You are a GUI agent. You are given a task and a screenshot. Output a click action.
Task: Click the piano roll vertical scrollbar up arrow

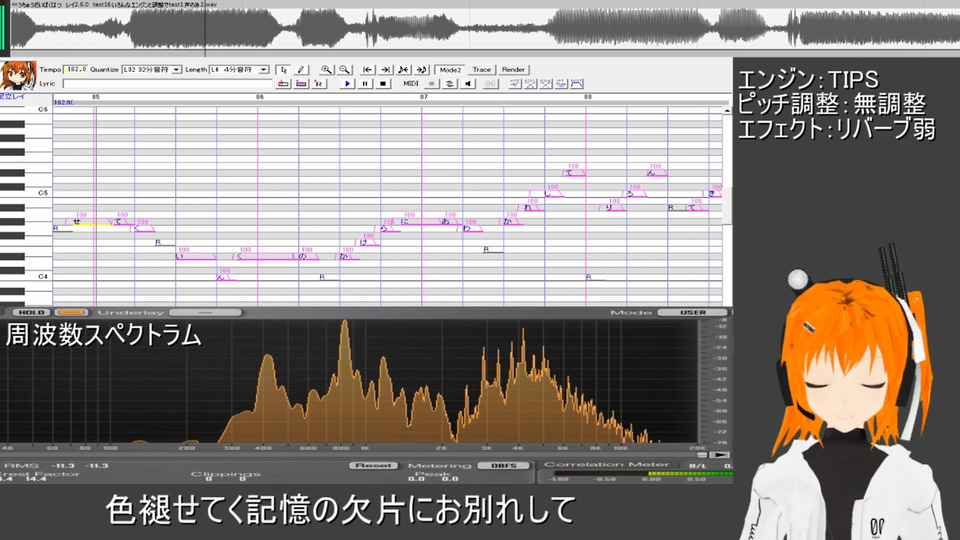pyautogui.click(x=727, y=111)
